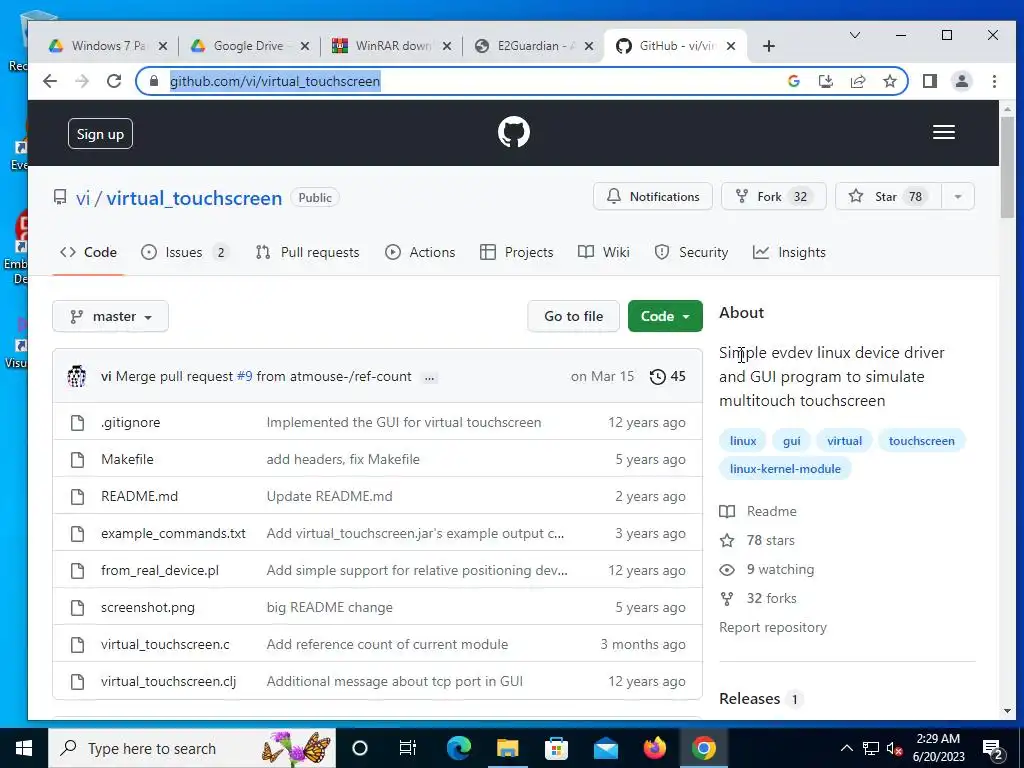Fork the repository
1024x768 pixels.
(x=773, y=197)
